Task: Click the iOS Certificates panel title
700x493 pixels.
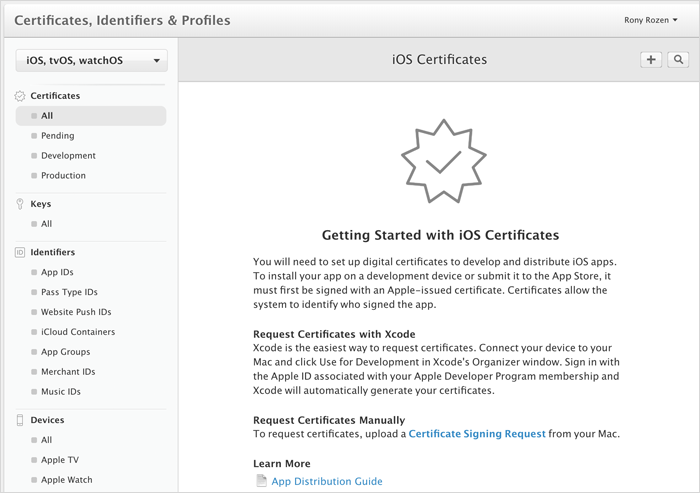Action: [439, 59]
